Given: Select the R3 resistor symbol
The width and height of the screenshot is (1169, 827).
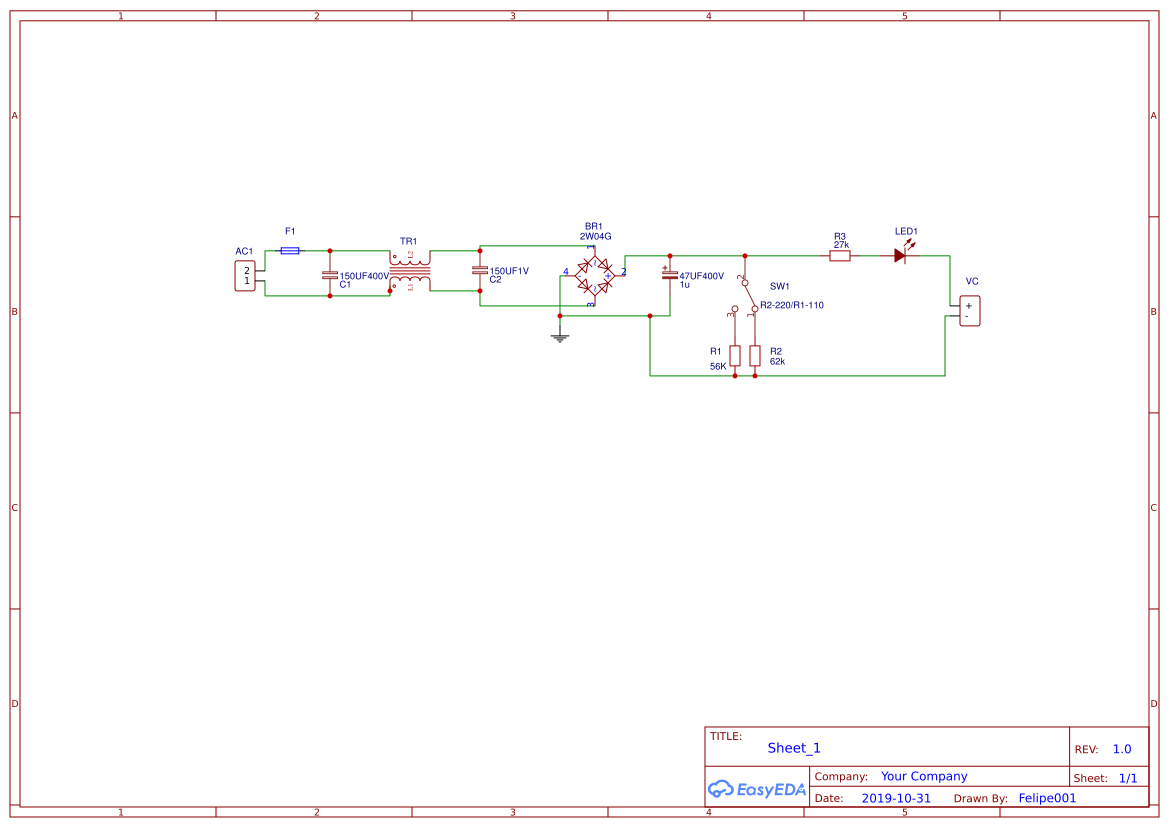Looking at the screenshot, I should click(840, 256).
